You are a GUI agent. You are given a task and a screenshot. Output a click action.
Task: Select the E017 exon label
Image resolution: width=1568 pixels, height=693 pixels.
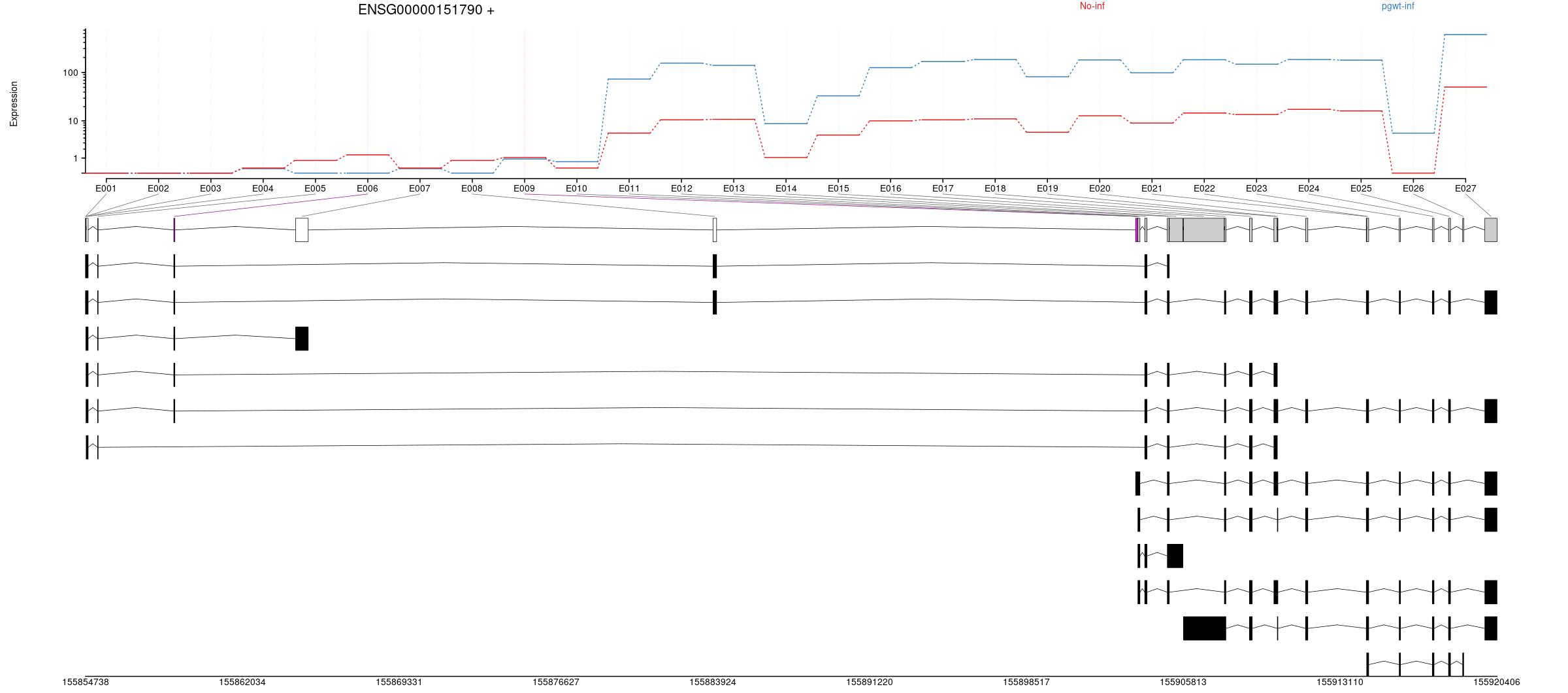click(x=943, y=188)
